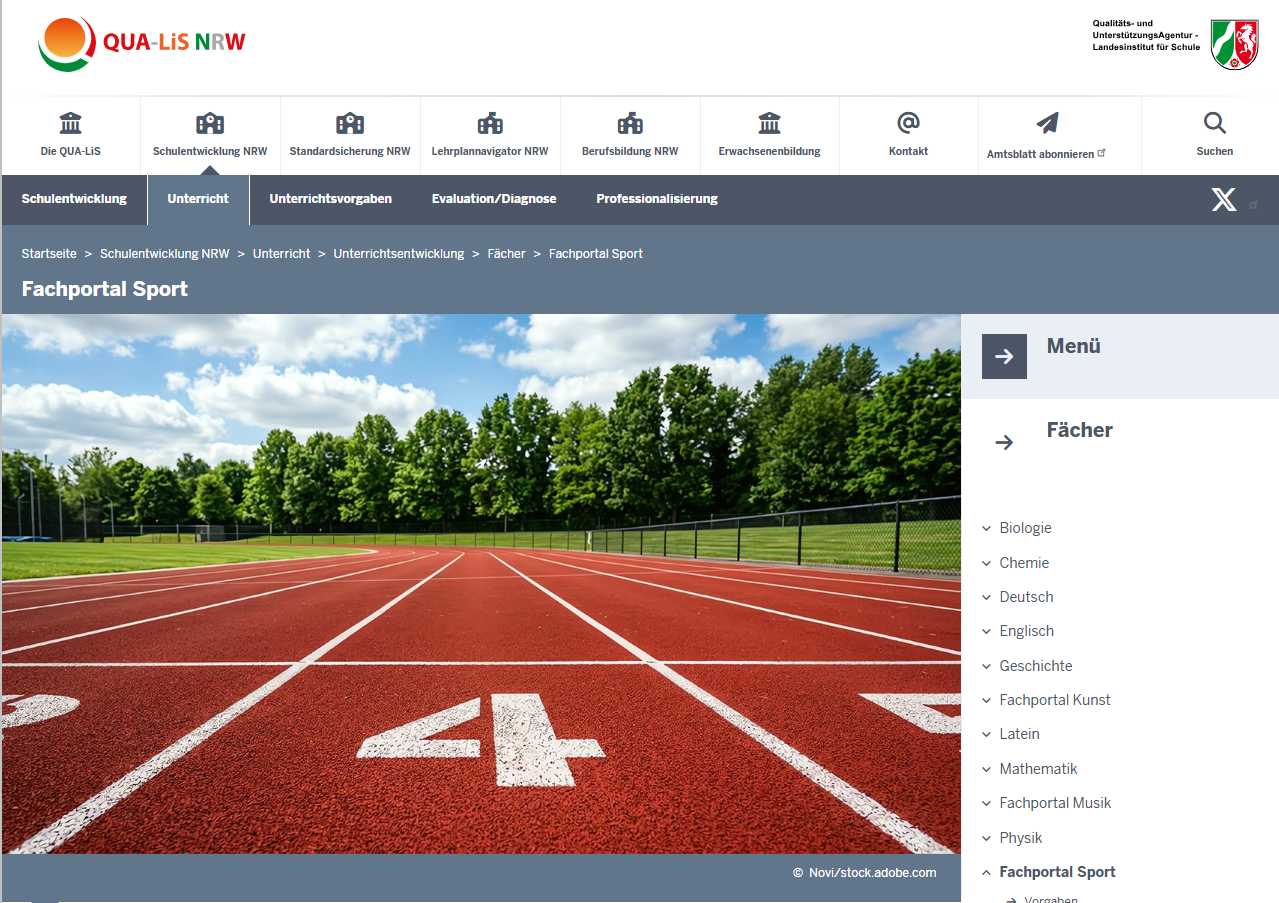The height and width of the screenshot is (903, 1279).
Task: Click the external link icon next to X
Action: (x=1253, y=204)
